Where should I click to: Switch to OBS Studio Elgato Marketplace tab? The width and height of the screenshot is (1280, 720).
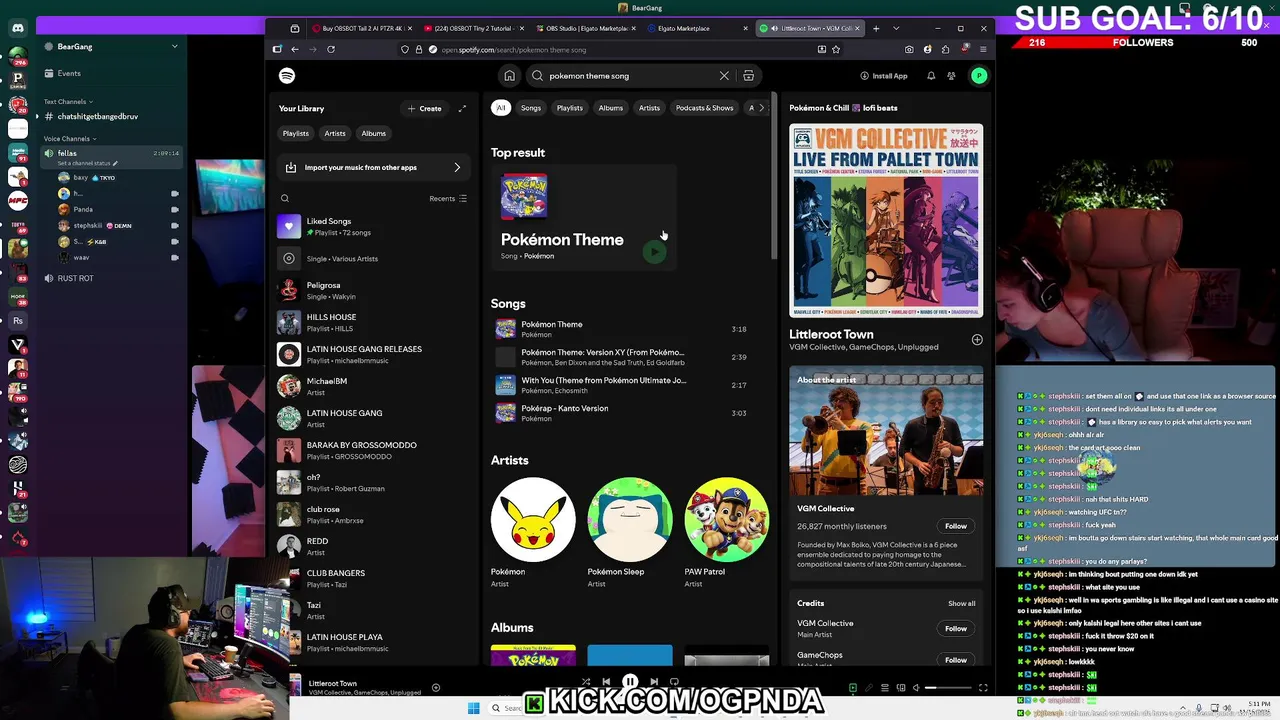point(587,28)
